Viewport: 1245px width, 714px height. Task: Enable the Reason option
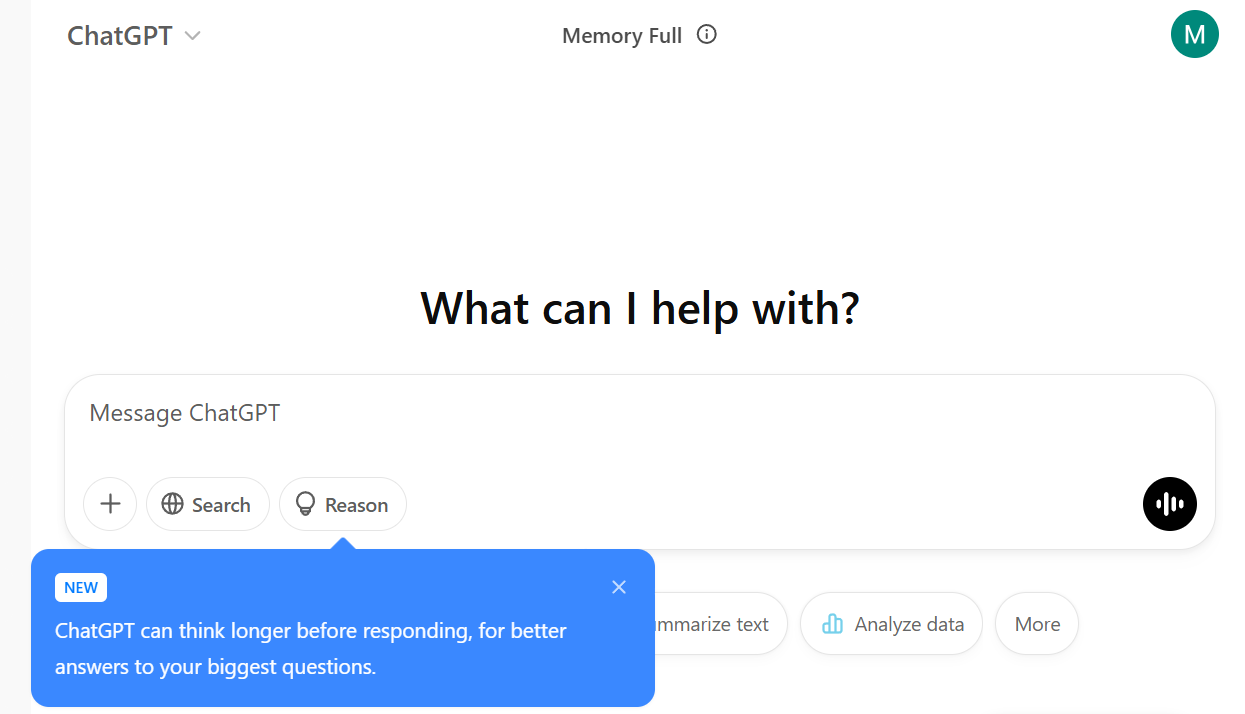tap(342, 504)
